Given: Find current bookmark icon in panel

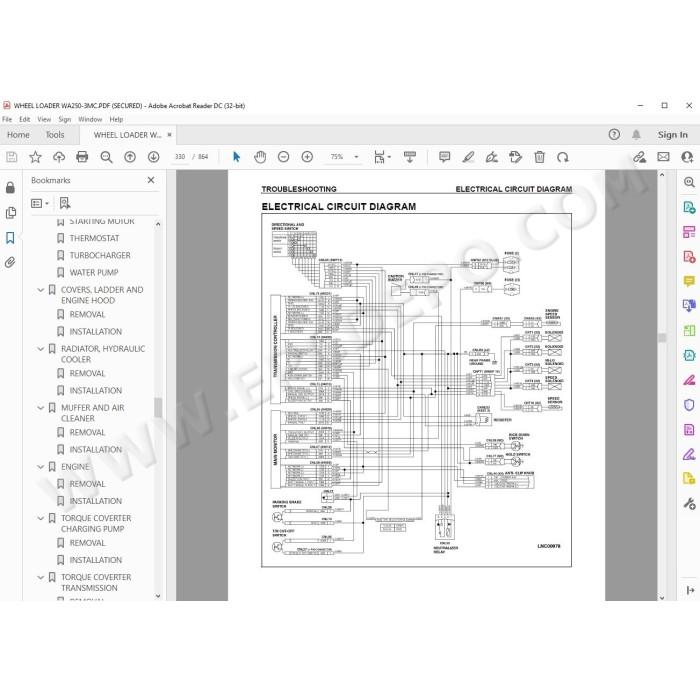Looking at the screenshot, I should click(x=65, y=203).
